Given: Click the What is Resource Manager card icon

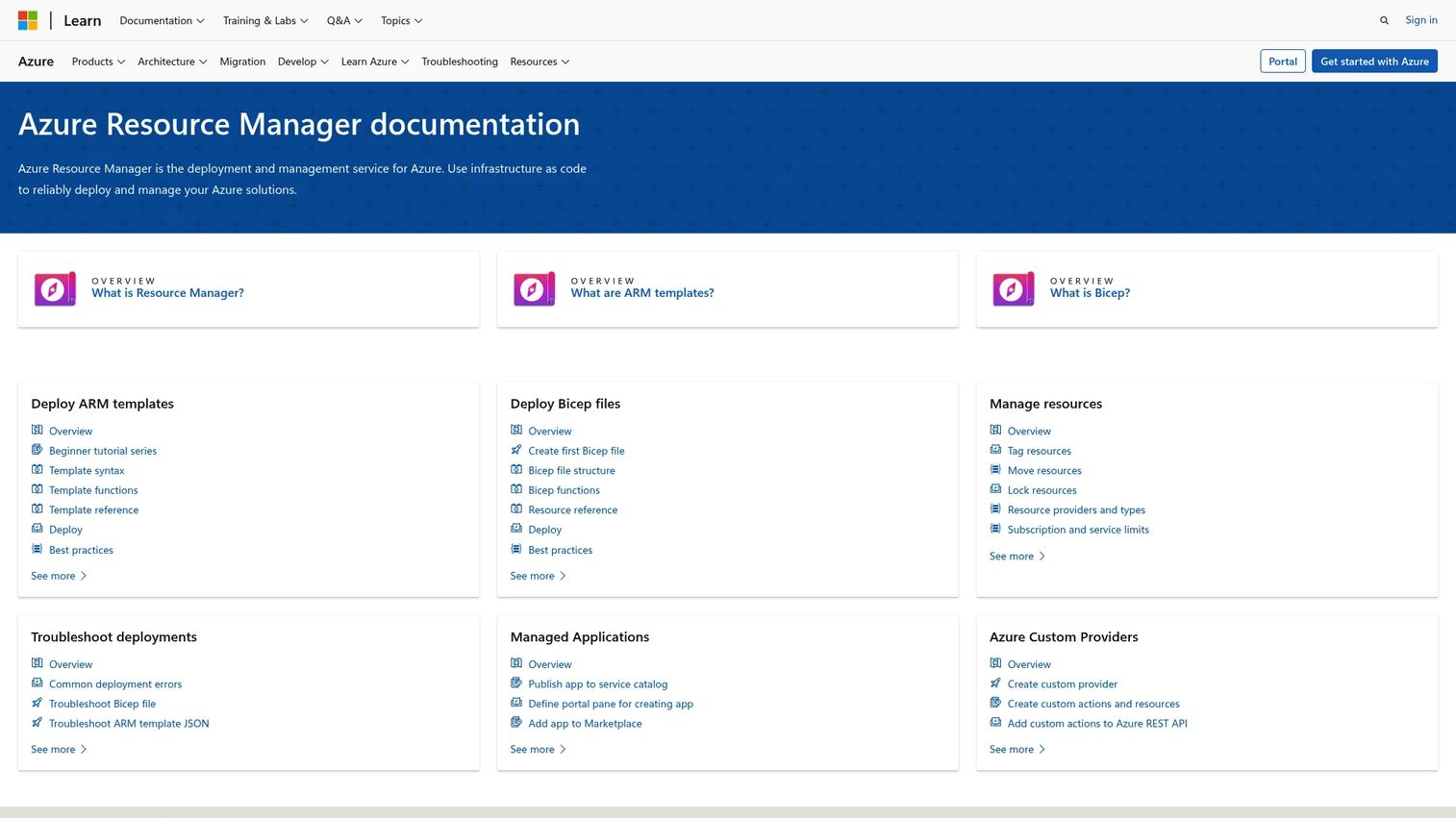Looking at the screenshot, I should pos(55,289).
